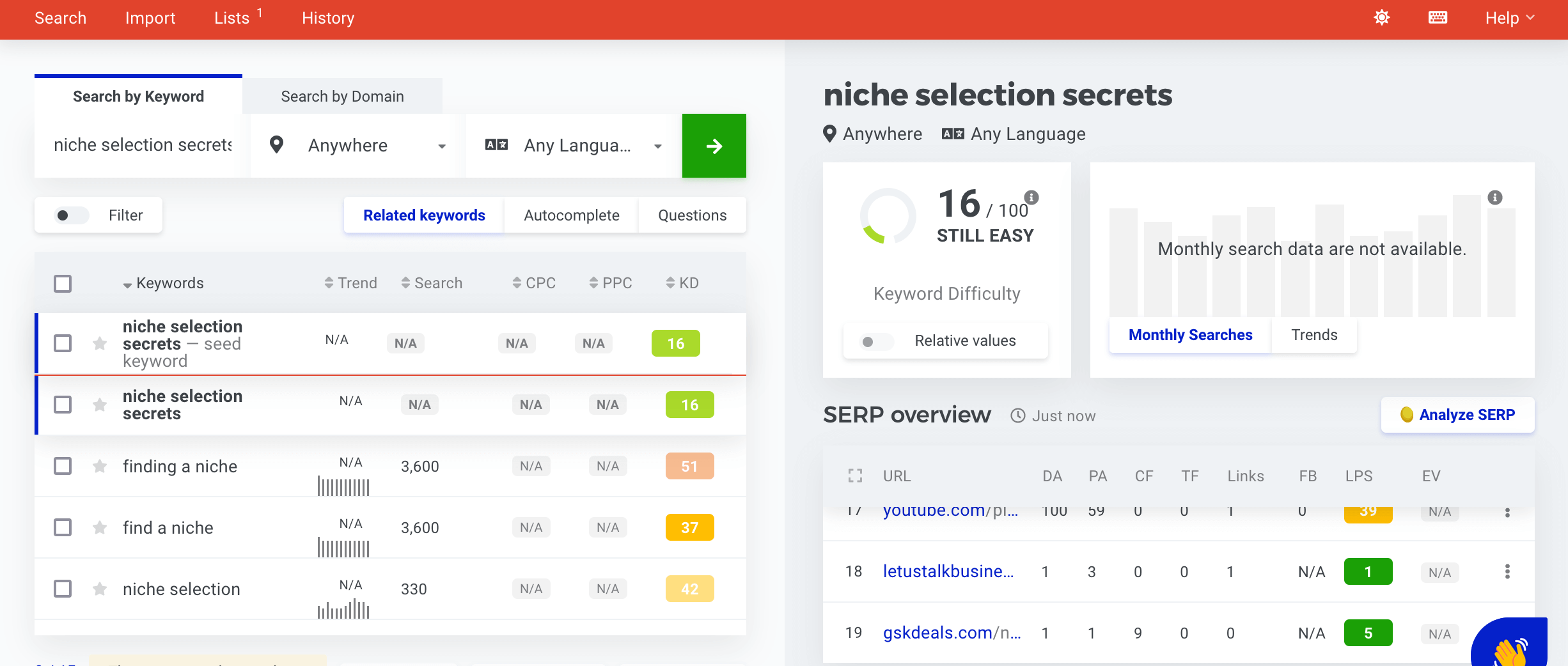Screen dimensions: 1568x666
Task: Click the green search arrow button
Action: [x=714, y=146]
